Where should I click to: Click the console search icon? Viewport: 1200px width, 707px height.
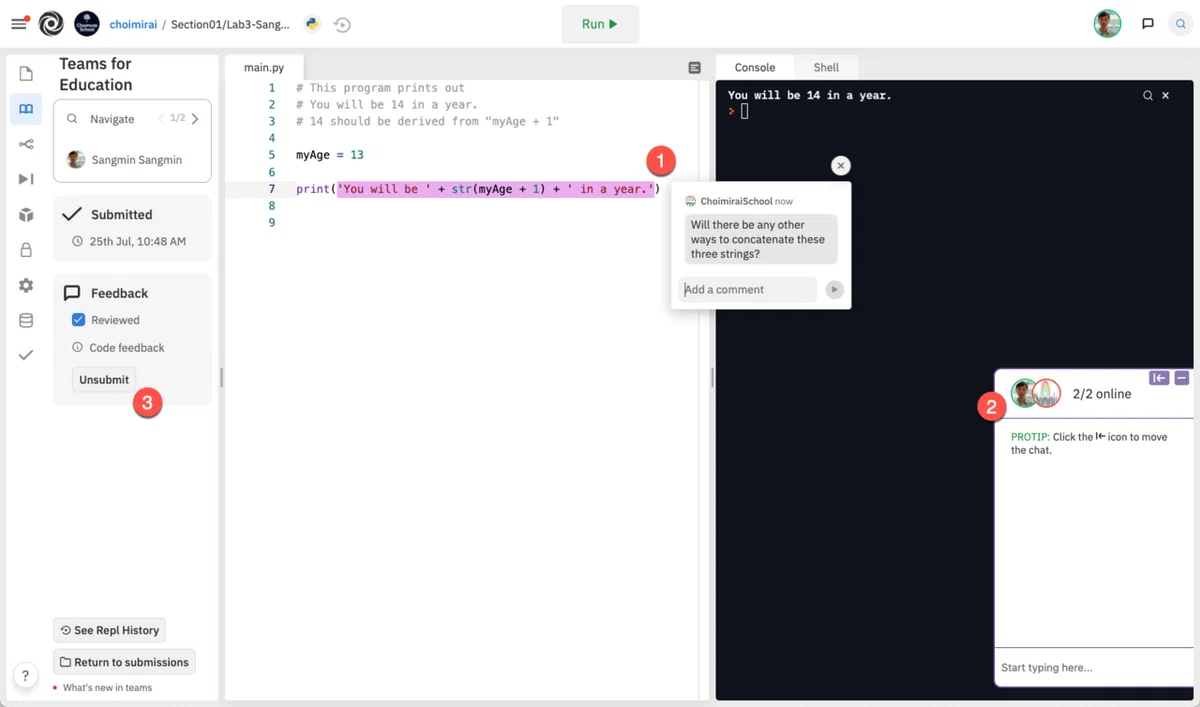point(1148,96)
